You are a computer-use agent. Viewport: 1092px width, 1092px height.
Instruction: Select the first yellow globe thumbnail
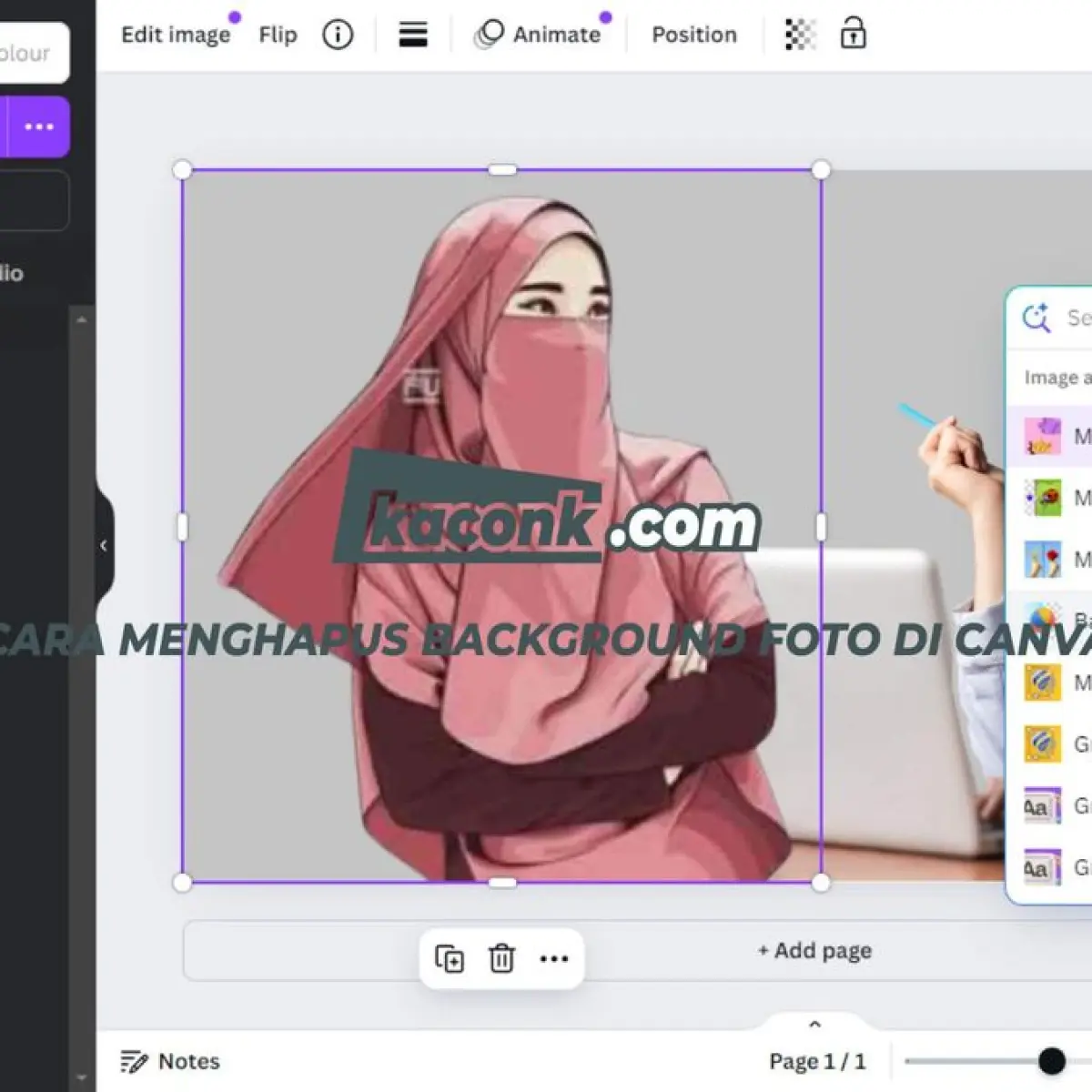coord(1043,682)
